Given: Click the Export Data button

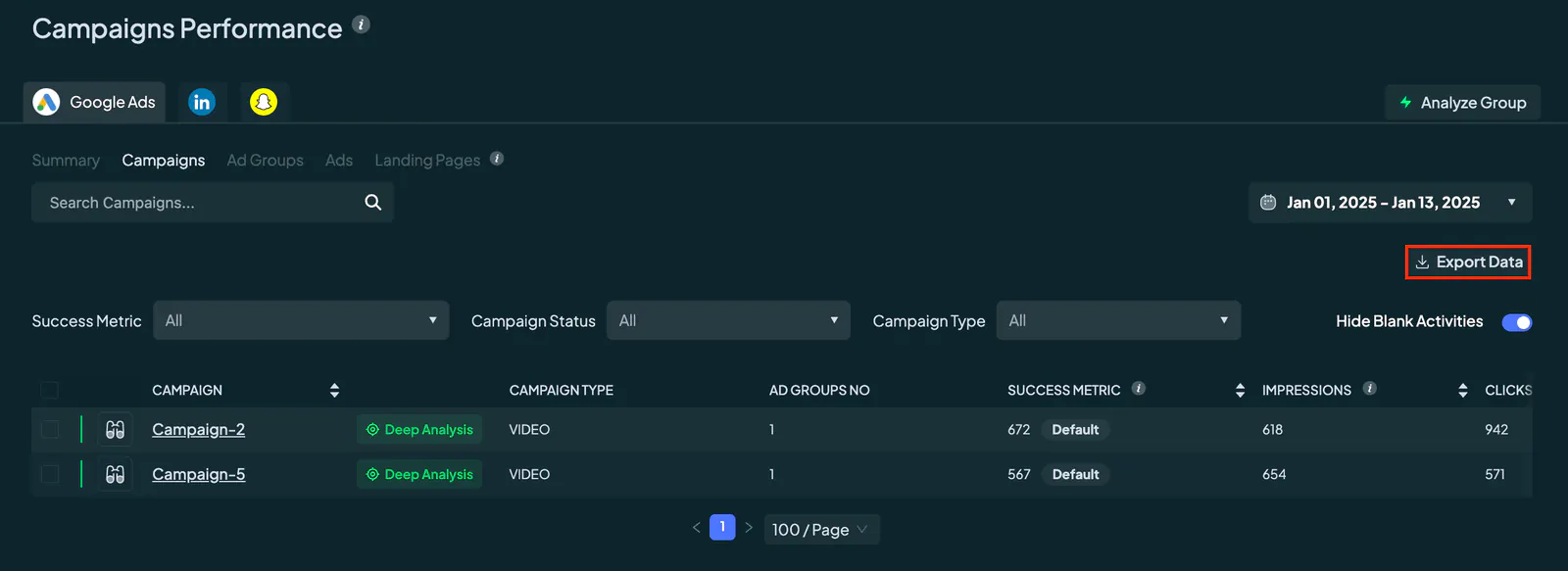Looking at the screenshot, I should [1468, 262].
